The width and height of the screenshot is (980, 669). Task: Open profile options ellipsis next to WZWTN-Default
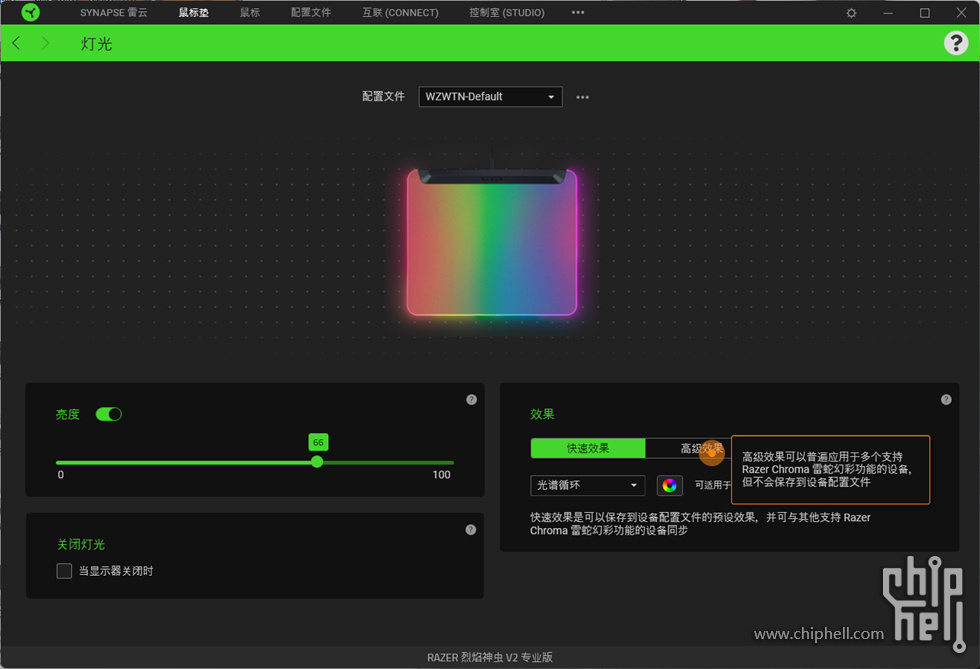coord(582,97)
